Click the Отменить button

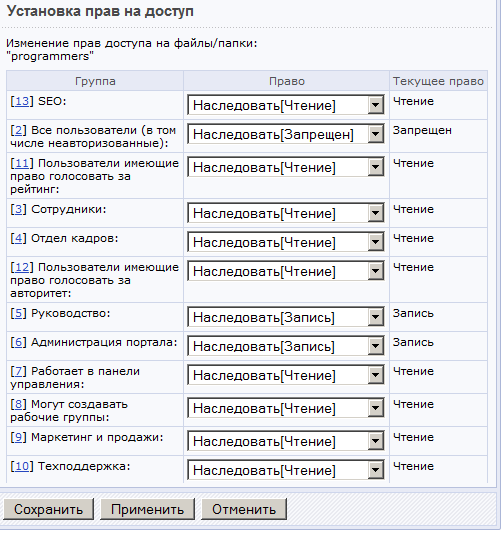[244, 509]
